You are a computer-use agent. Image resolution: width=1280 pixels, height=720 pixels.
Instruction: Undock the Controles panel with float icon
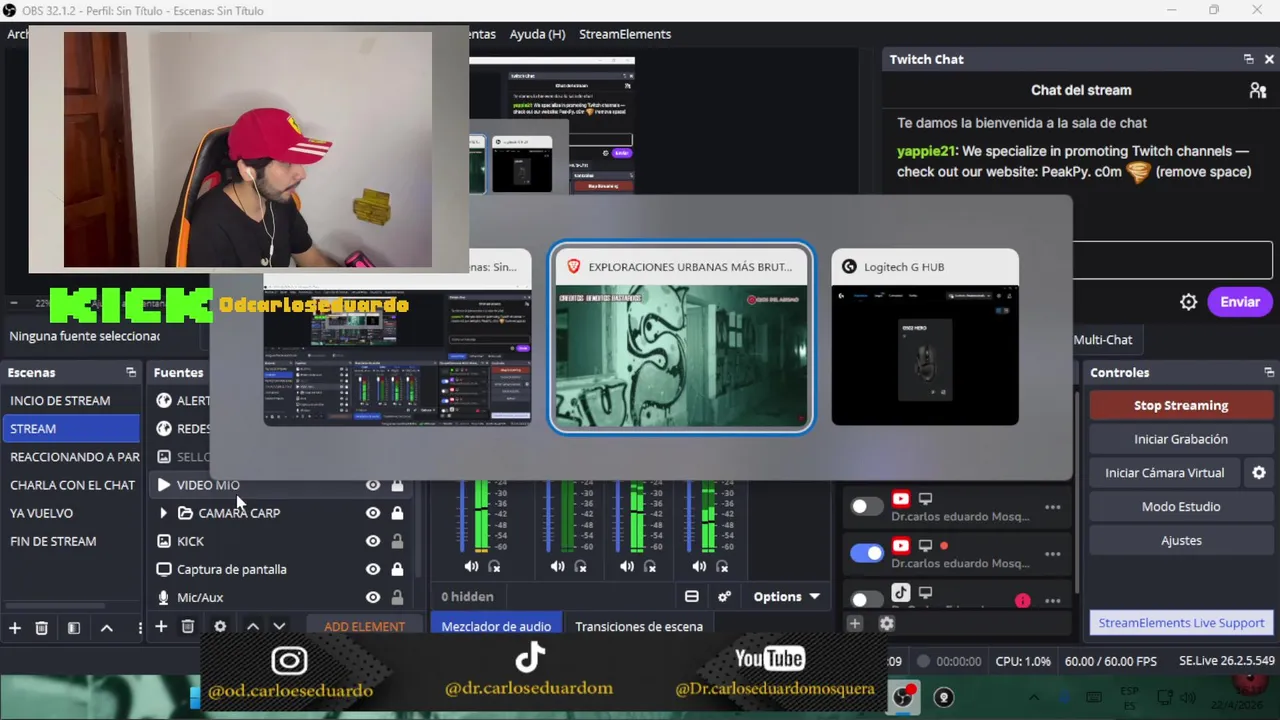[x=1269, y=372]
